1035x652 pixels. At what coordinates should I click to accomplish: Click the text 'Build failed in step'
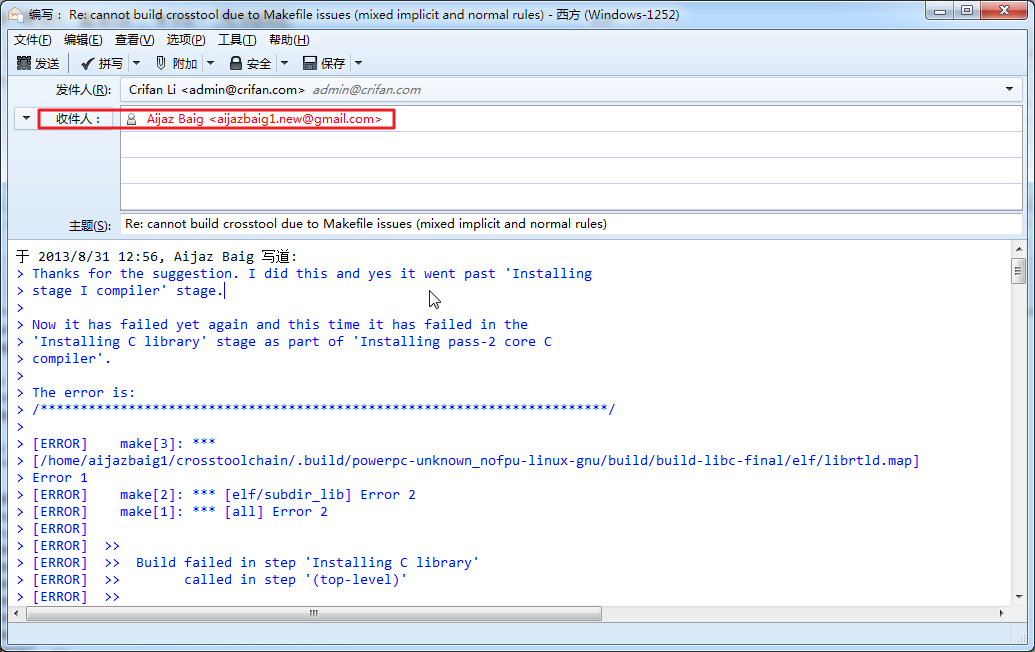click(x=216, y=563)
